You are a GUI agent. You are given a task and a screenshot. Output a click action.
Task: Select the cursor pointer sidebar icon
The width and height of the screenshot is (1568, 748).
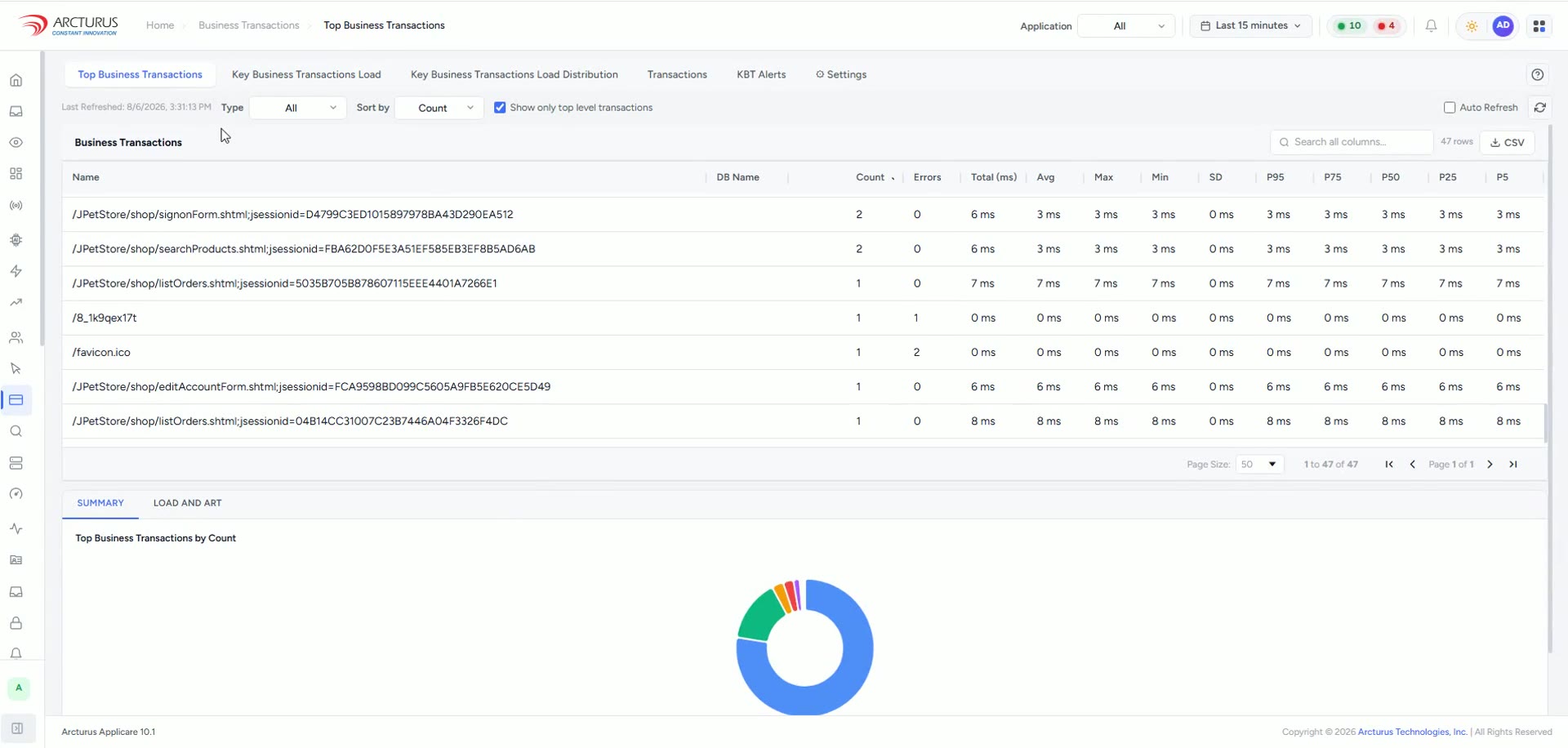tap(16, 368)
